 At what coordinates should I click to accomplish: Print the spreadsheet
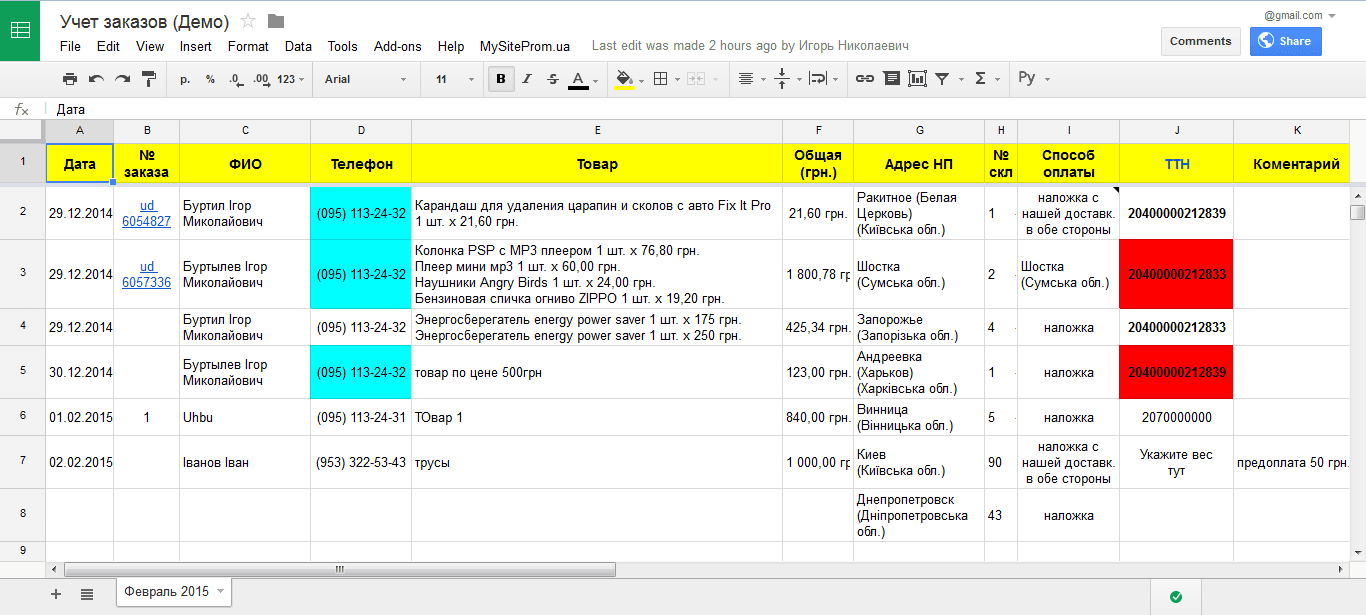click(70, 79)
